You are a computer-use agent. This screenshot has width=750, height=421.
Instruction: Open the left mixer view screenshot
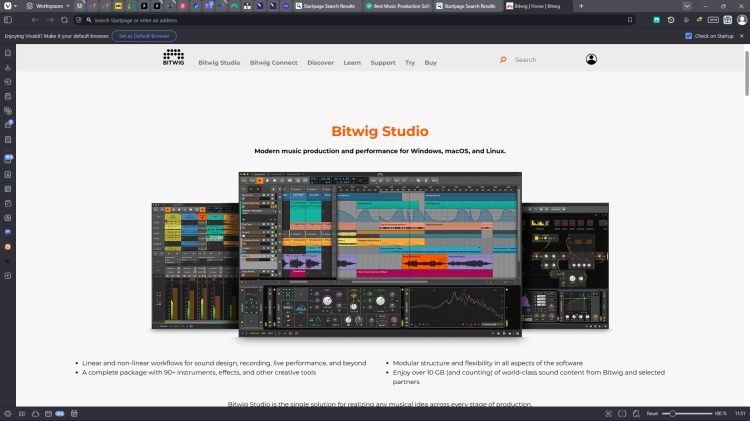point(195,266)
